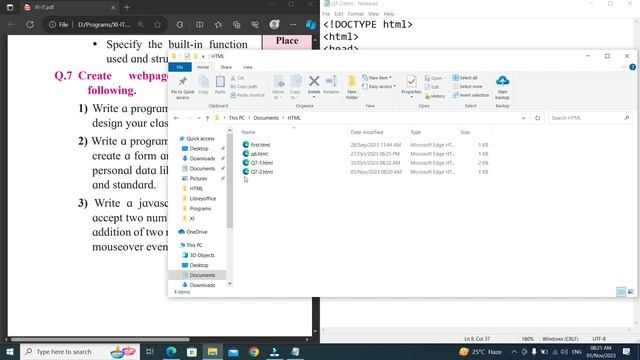Click Invert selection in the ribbon
This screenshot has width=640, height=360.
(471, 95)
